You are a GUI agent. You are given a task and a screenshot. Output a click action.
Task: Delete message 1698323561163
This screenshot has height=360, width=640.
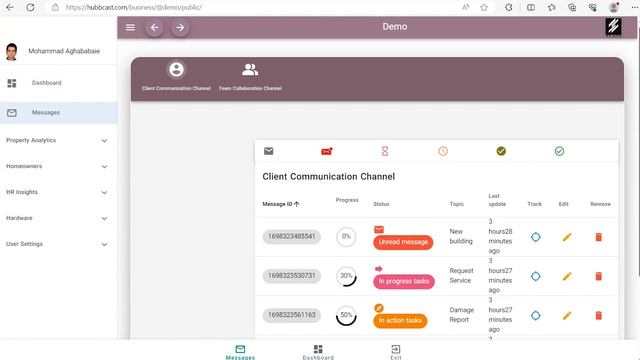coord(598,316)
